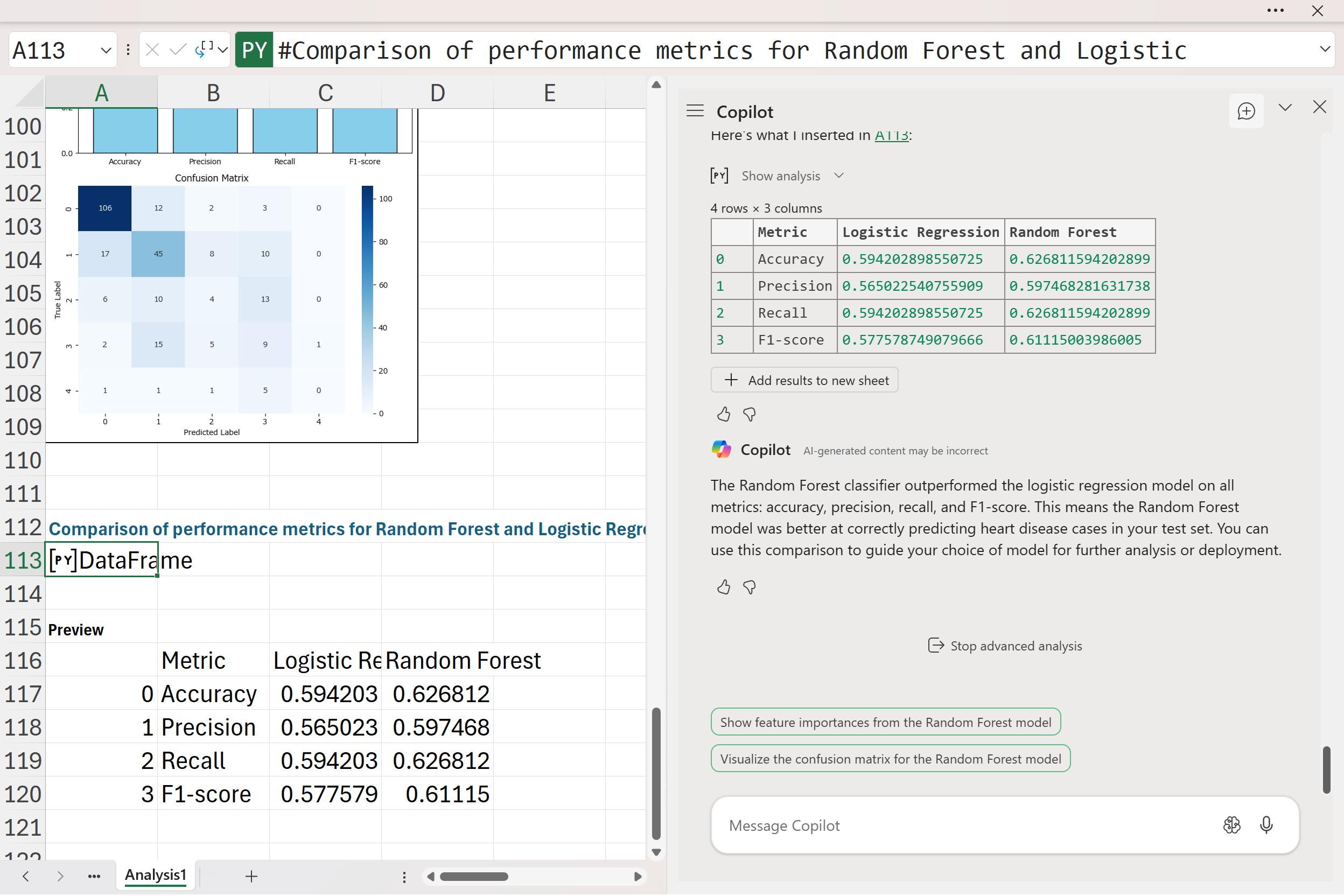Click the add new sheet plus icon
Image resolution: width=1344 pixels, height=896 pixels.
click(251, 876)
